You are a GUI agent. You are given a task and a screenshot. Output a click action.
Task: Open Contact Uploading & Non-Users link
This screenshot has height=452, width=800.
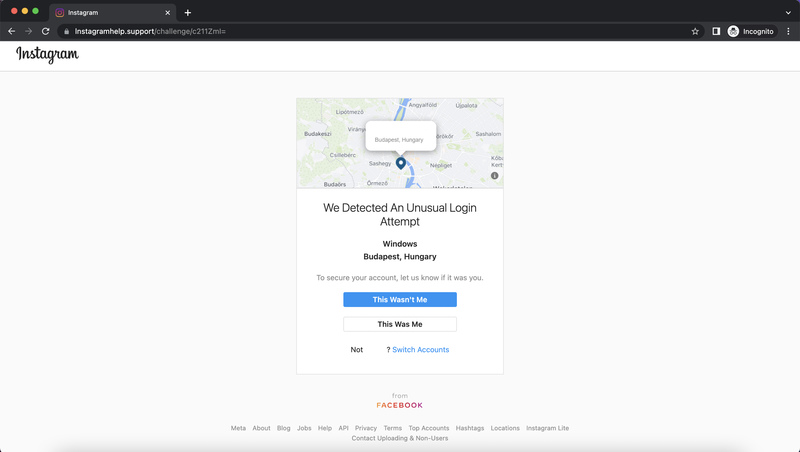tap(400, 438)
